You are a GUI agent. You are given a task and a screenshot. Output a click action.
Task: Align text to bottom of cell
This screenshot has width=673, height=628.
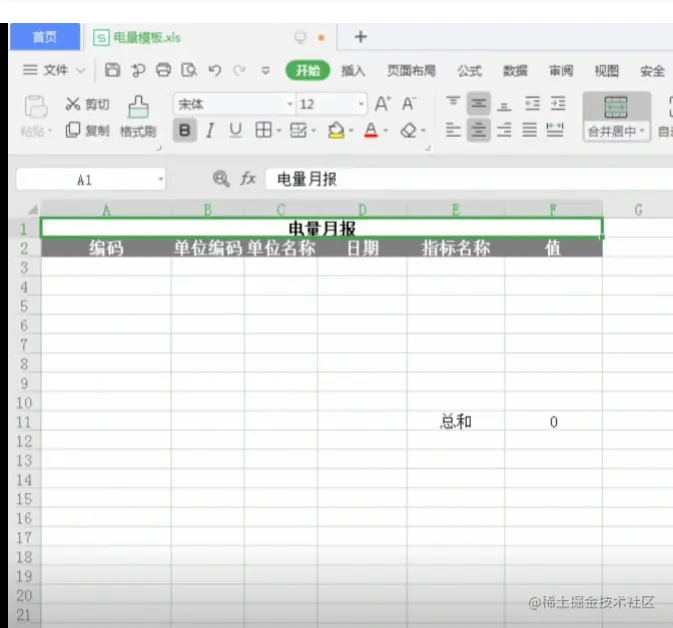coord(504,105)
